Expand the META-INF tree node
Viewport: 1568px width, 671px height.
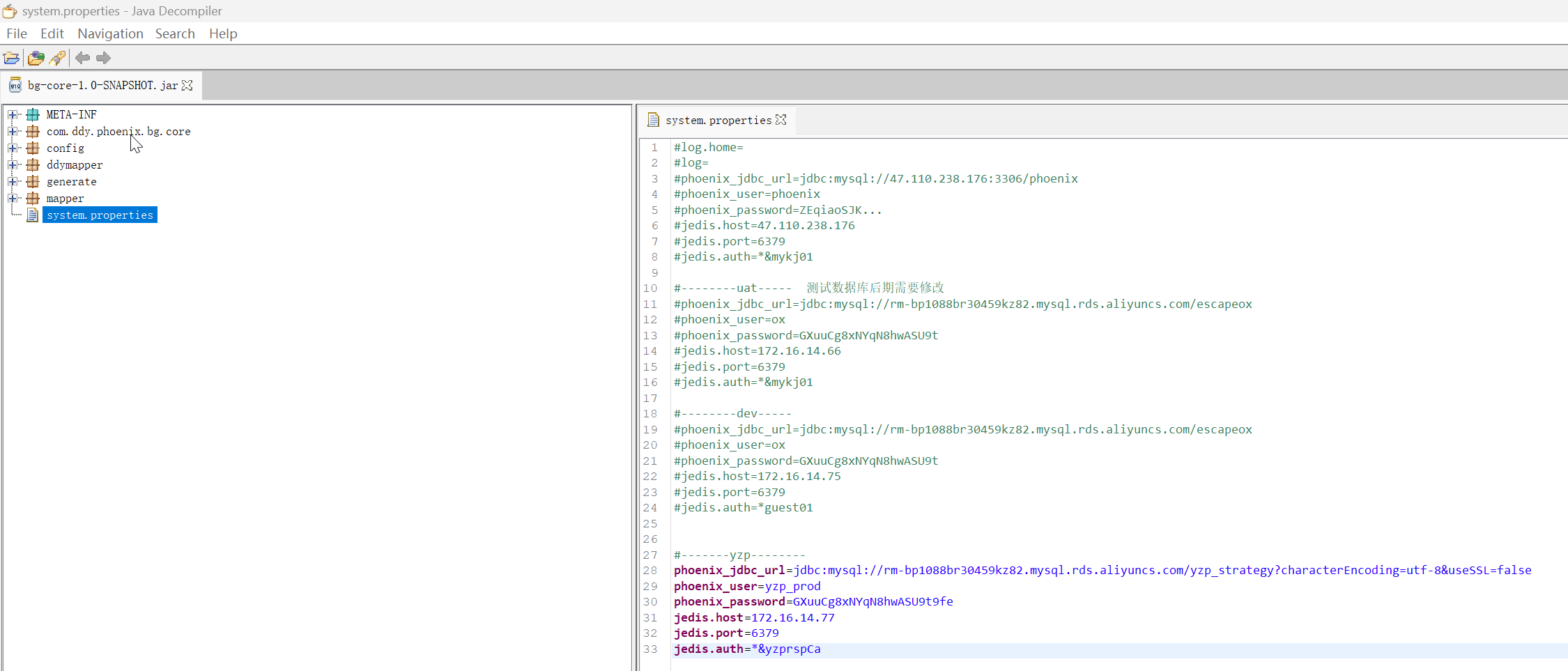(13, 114)
